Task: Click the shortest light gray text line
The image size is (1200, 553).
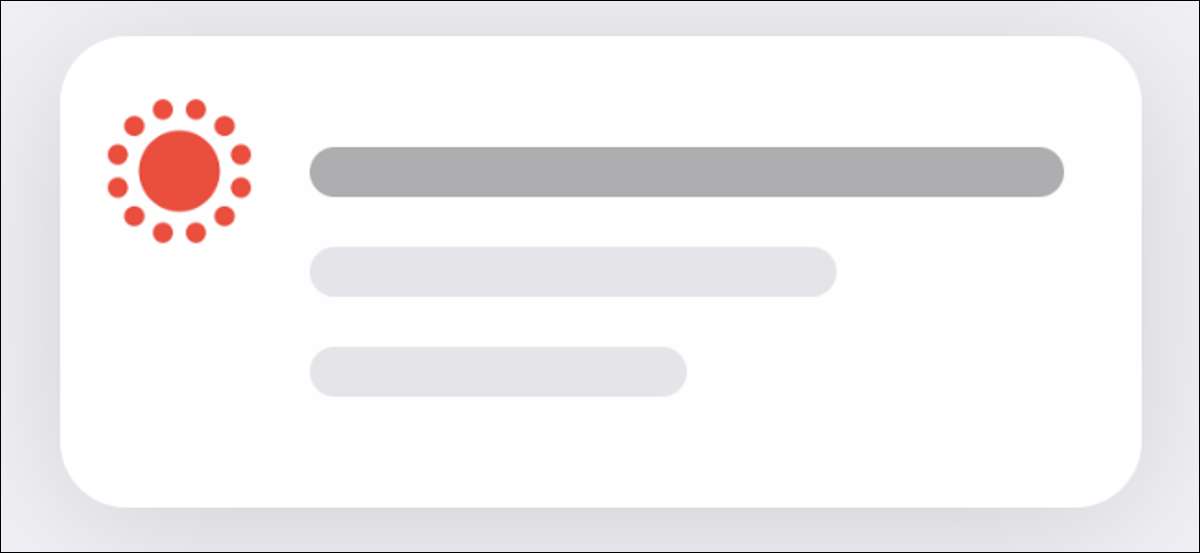Action: click(x=498, y=372)
